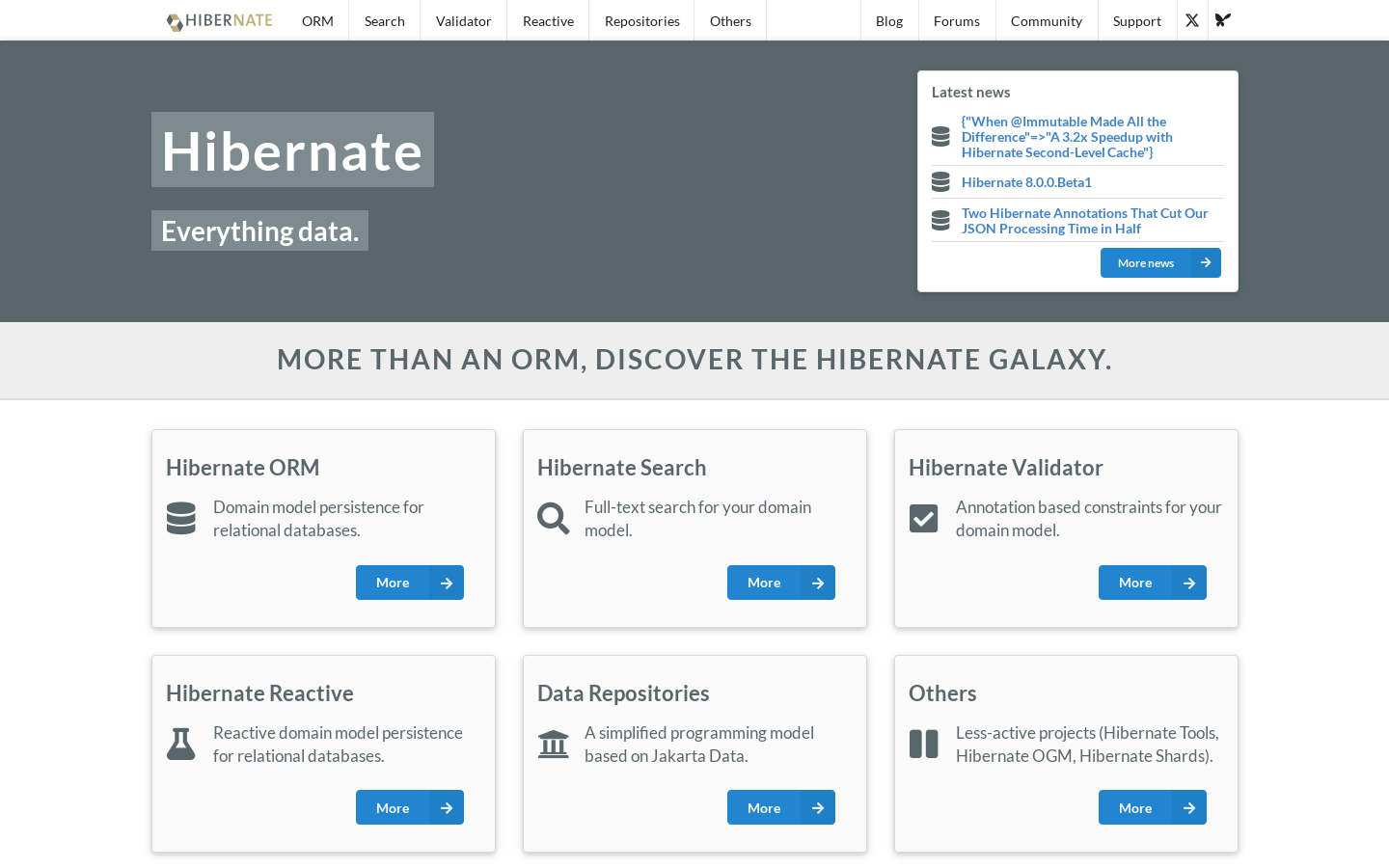Open the Repositories menu item

tap(642, 20)
